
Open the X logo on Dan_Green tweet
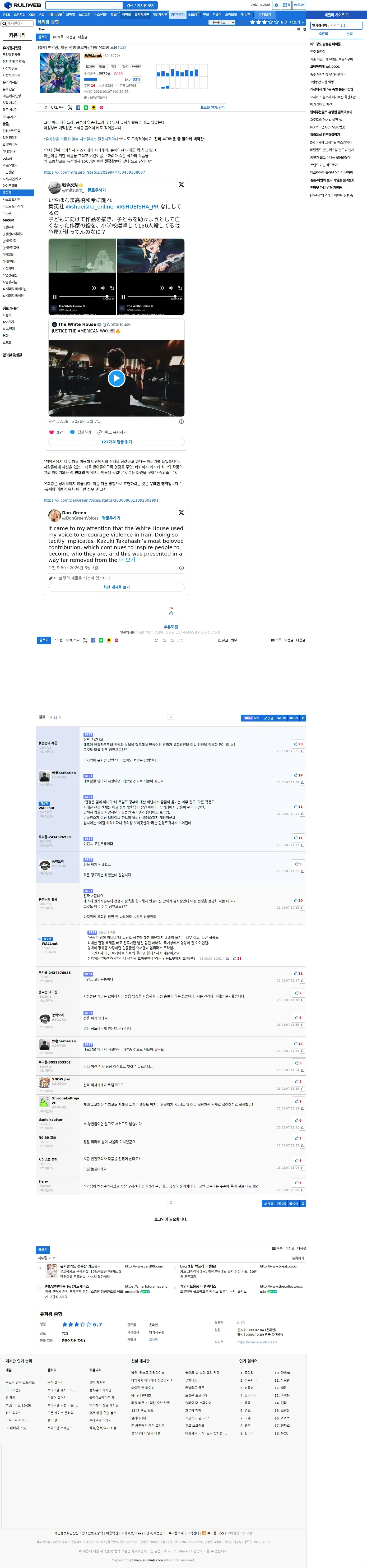pyautogui.click(x=181, y=512)
